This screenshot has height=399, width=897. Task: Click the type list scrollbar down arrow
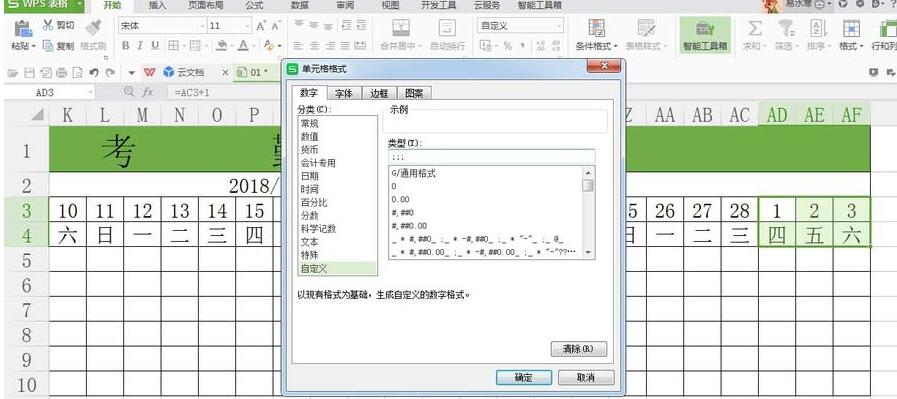(x=588, y=252)
